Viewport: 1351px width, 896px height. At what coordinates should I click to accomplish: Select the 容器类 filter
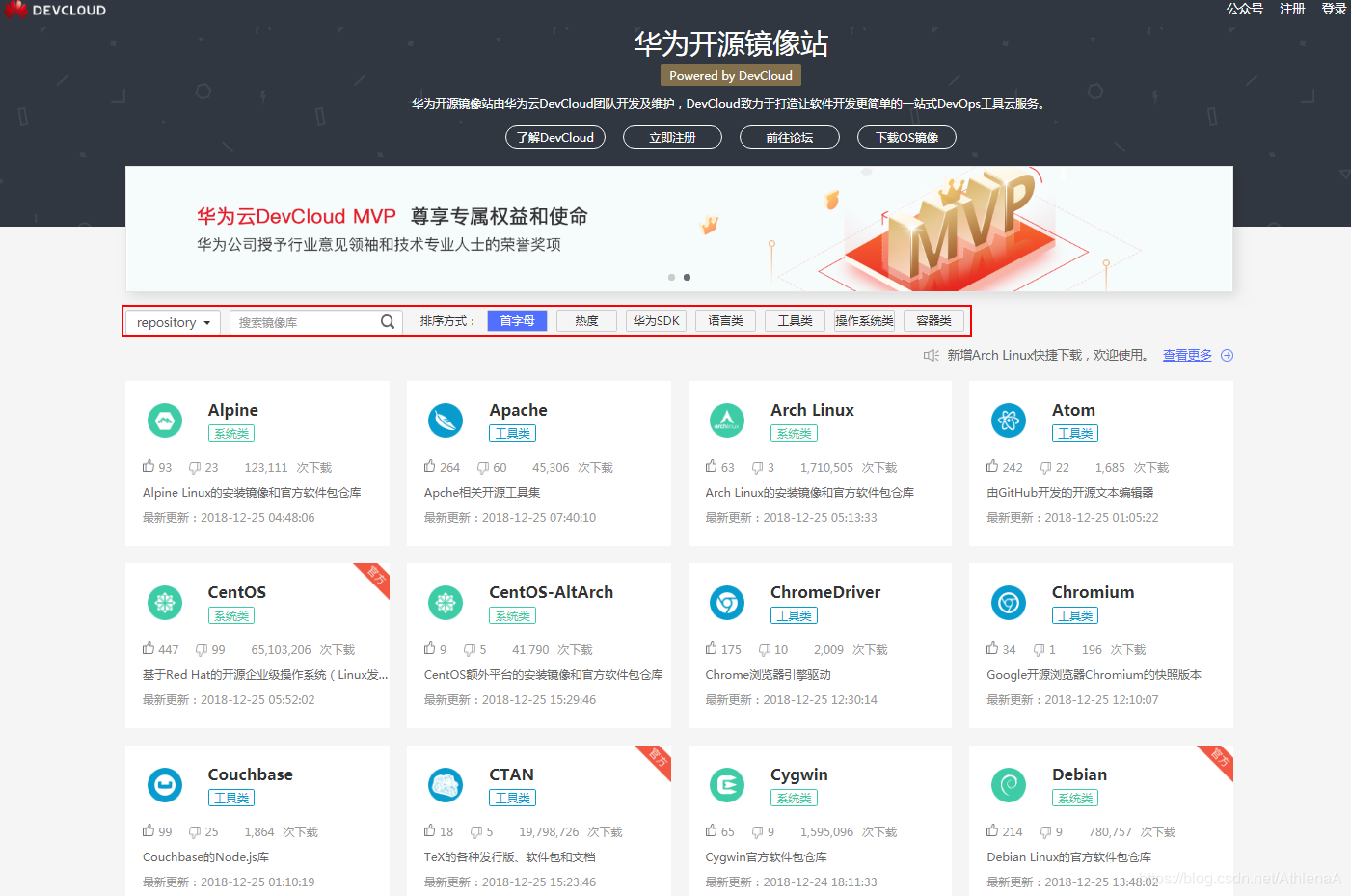point(933,320)
